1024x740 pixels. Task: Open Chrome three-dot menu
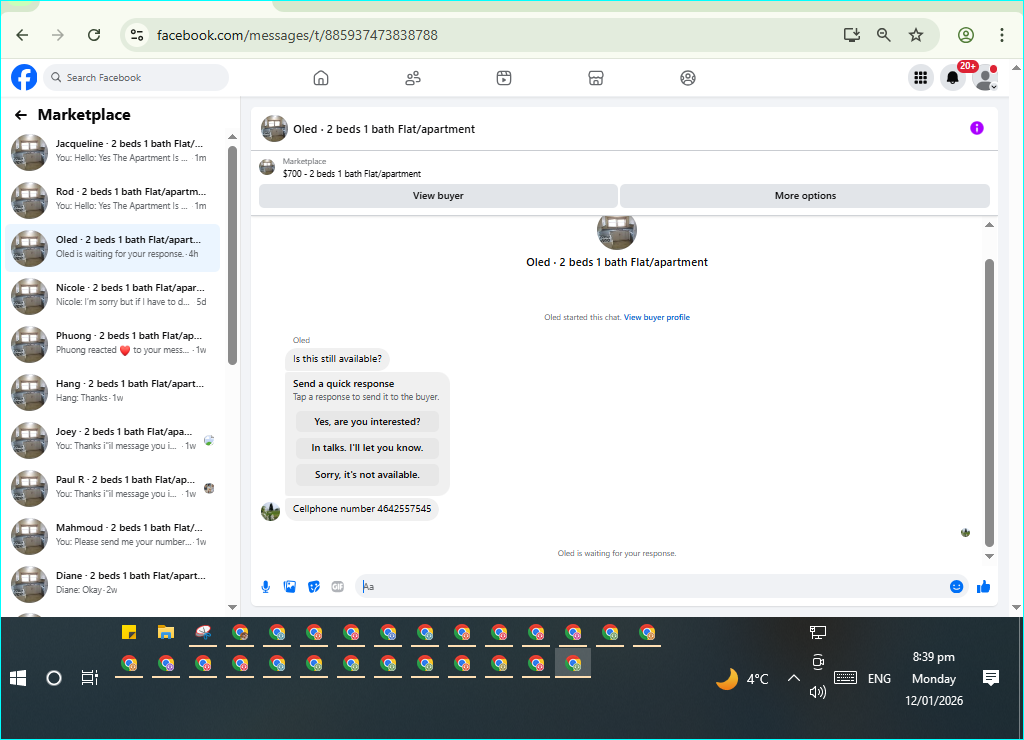(1002, 35)
